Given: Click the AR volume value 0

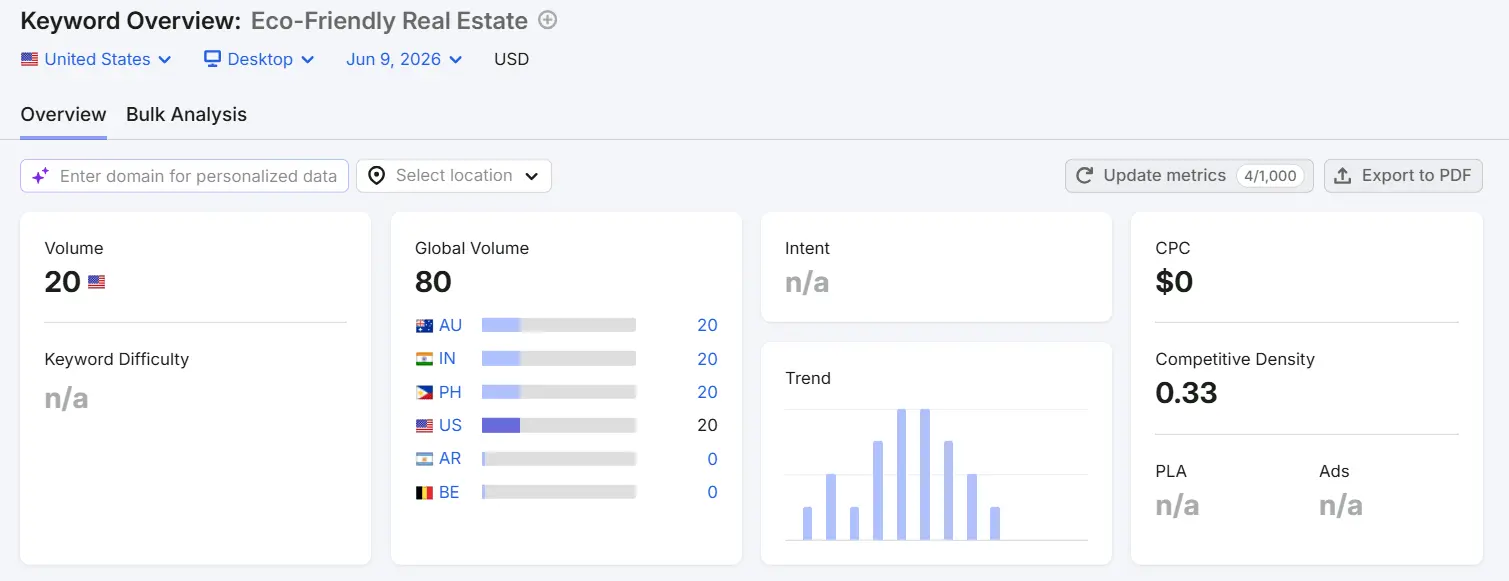Looking at the screenshot, I should coord(712,459).
